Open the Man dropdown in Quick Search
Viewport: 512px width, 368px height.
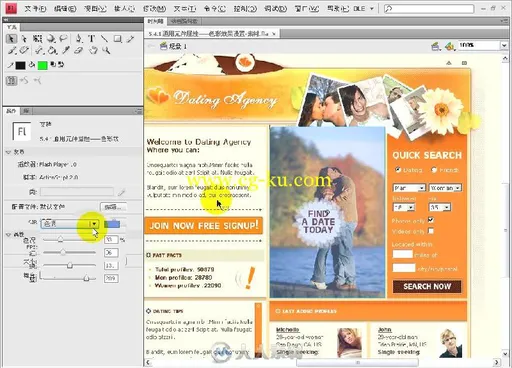tap(409, 188)
